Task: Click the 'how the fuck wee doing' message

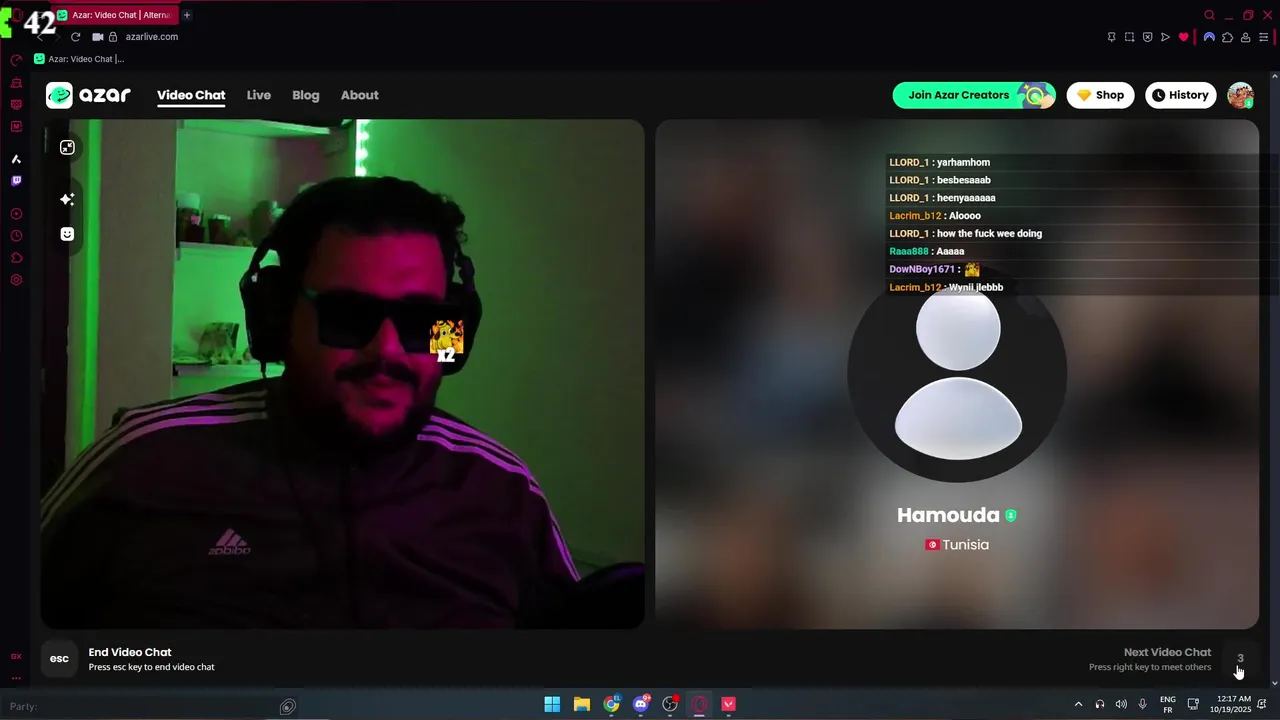Action: coord(965,234)
